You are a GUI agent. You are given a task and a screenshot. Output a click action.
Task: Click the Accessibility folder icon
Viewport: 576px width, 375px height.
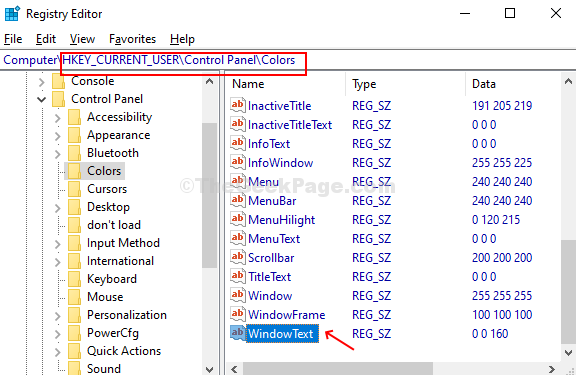pyautogui.click(x=75, y=117)
